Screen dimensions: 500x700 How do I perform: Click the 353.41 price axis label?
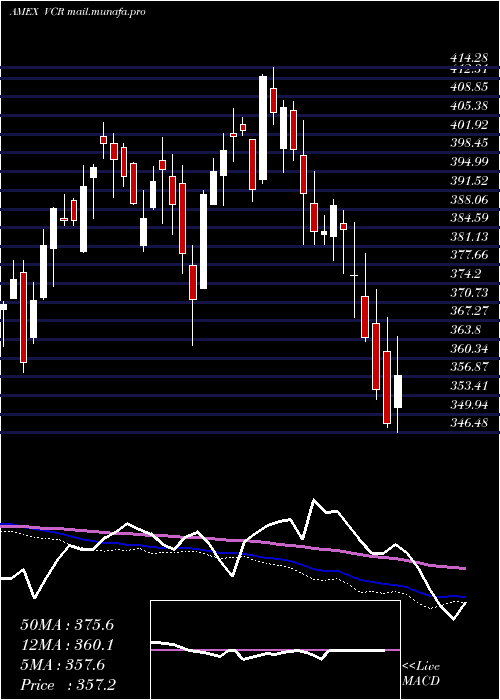click(469, 385)
